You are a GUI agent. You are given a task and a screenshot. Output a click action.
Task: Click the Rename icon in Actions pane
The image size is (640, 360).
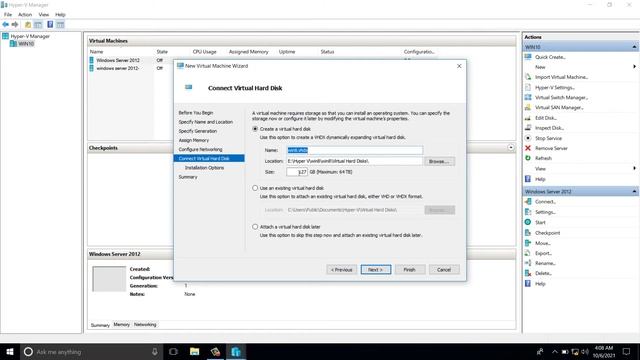(x=528, y=263)
